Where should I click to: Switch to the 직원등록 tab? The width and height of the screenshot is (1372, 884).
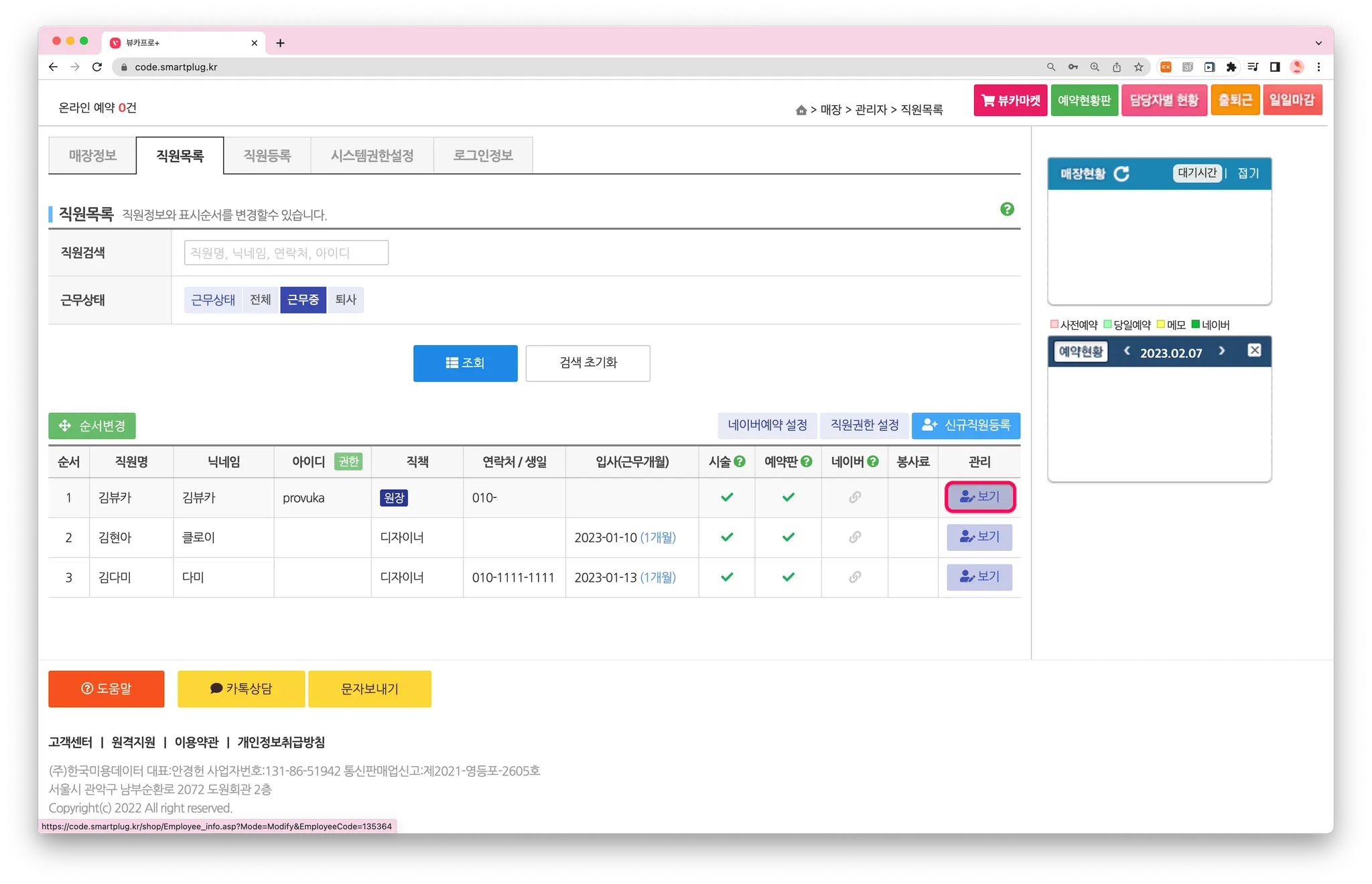267,155
